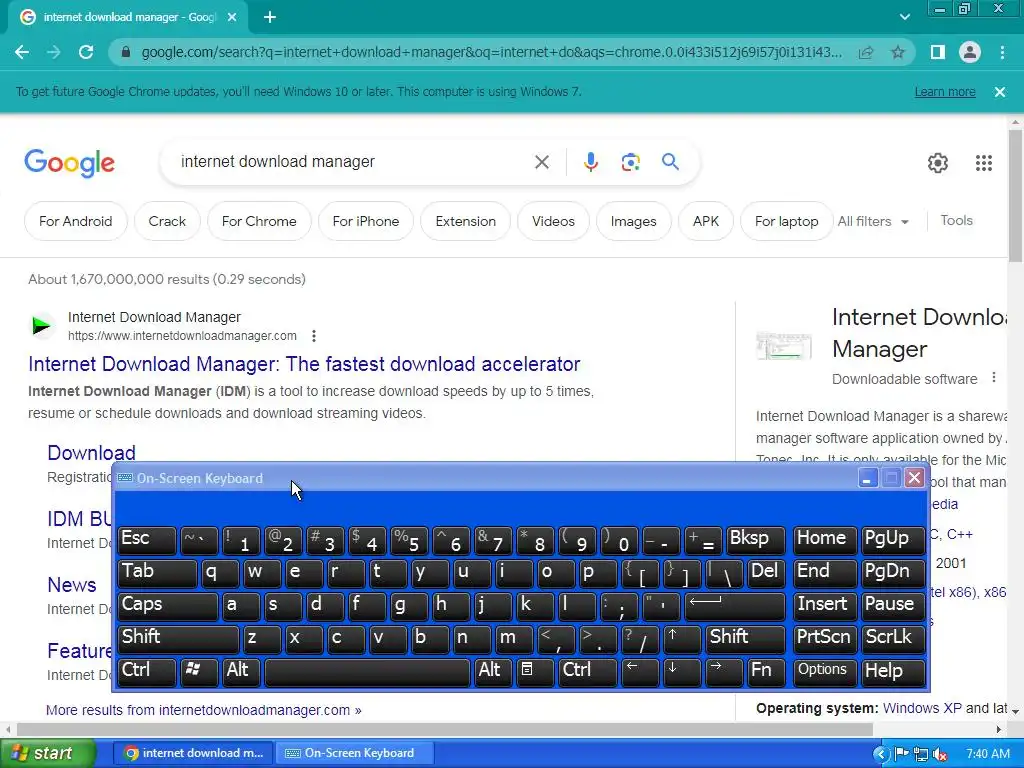This screenshot has height=768, width=1024.
Task: Open the three-dot menu beside the internetdownloadmanager.com result
Action: coord(314,336)
